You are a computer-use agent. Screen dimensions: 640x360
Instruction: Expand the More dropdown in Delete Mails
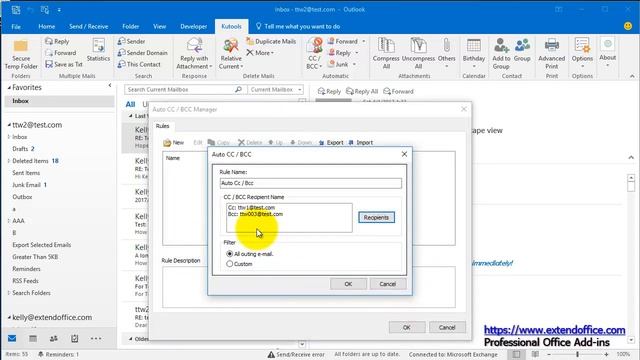pos(260,53)
